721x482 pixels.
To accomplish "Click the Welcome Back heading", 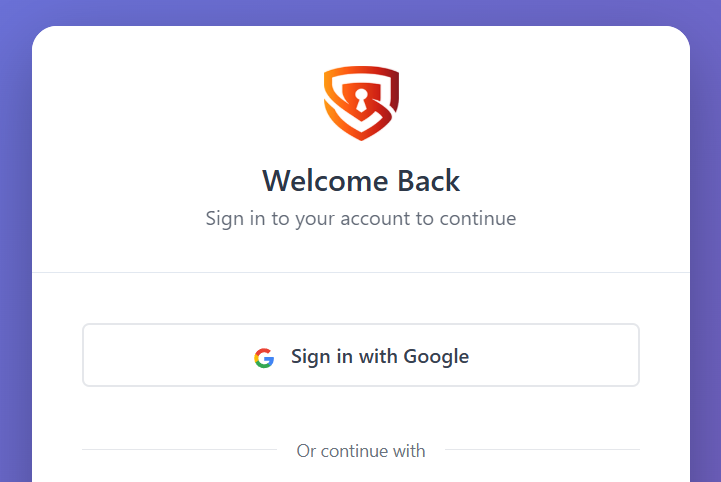I will tap(361, 181).
